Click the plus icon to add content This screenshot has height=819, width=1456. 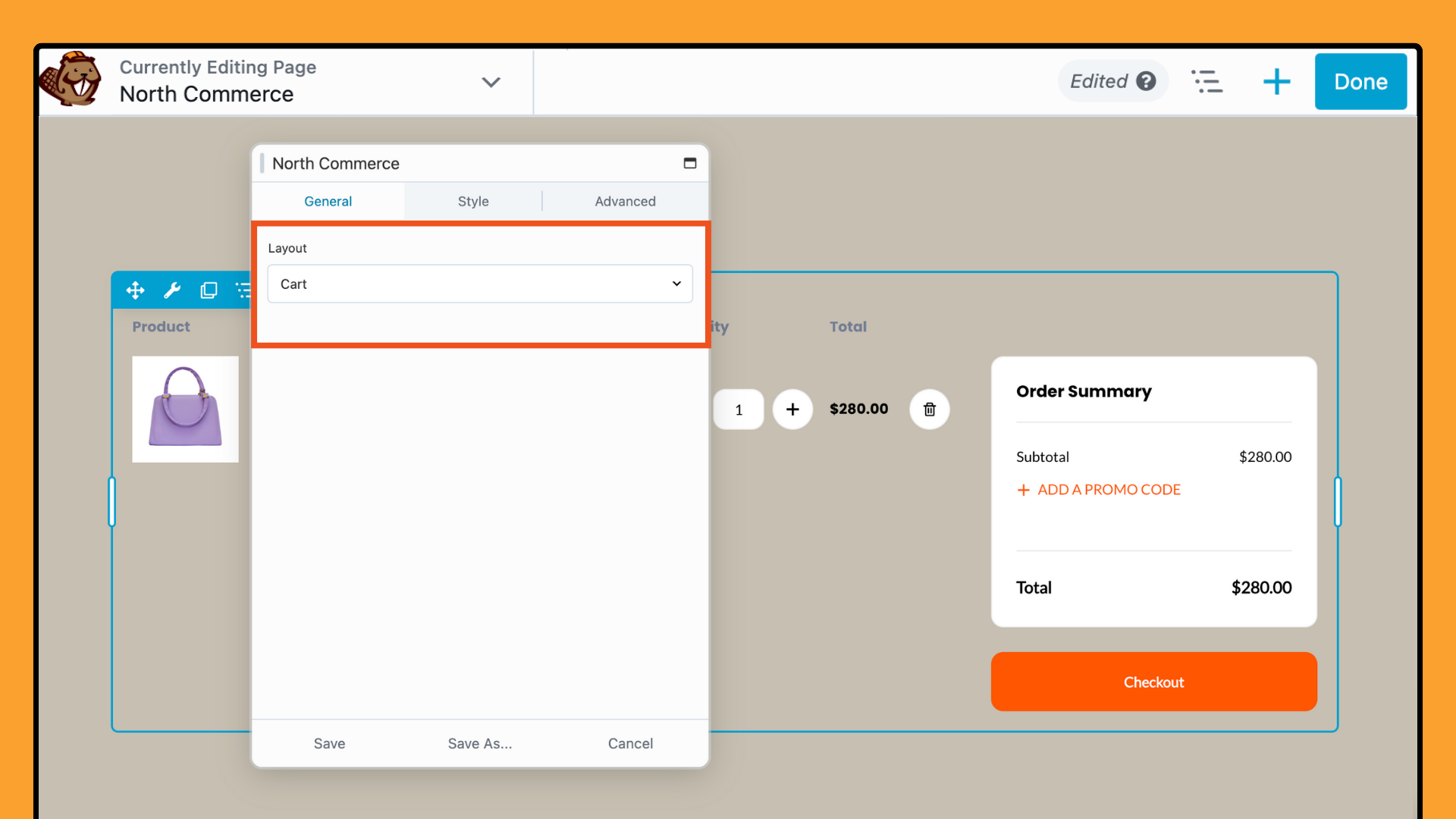coord(1276,81)
